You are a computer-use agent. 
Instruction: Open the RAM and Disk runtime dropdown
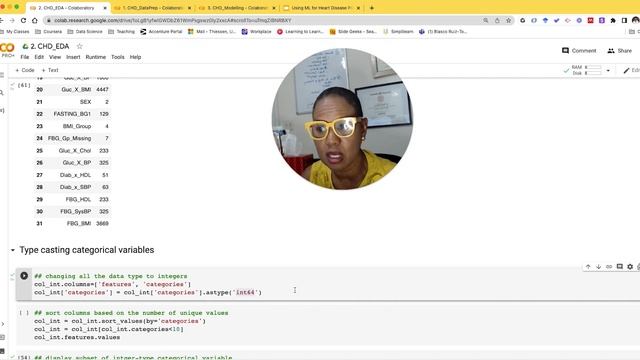[x=608, y=70]
